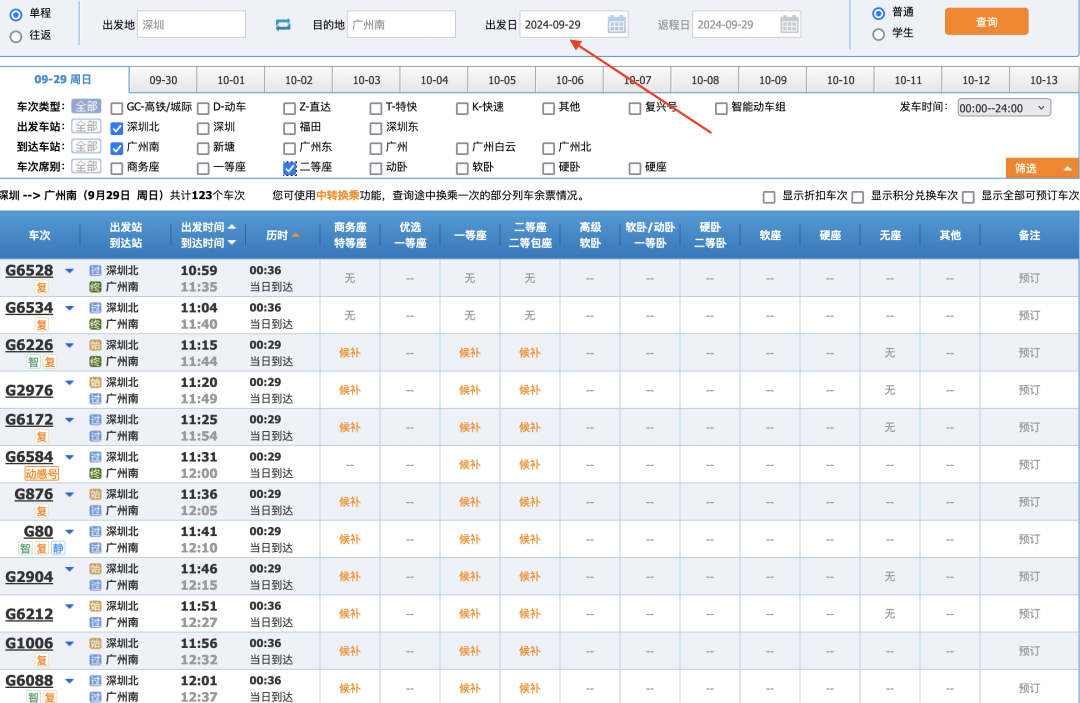Select 全部 for 车次类型 filter
1080x703 pixels.
pyautogui.click(x=86, y=107)
